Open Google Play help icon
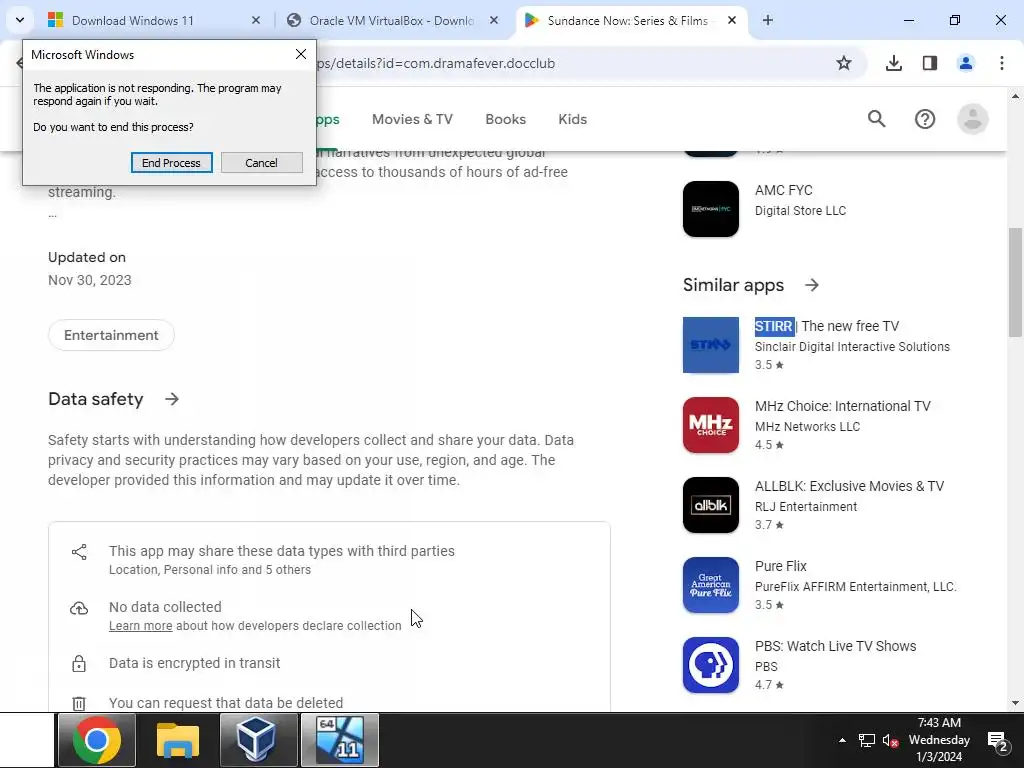Screen dimensions: 1024x768 (x=925, y=119)
